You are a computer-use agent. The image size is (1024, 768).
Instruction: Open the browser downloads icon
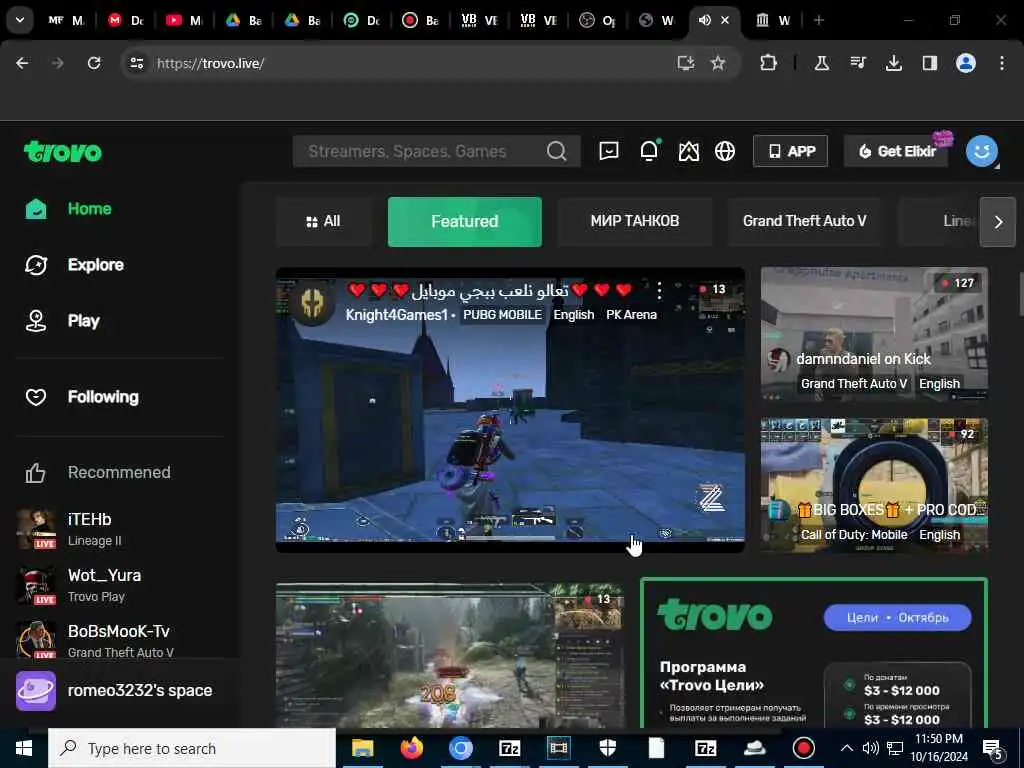[x=893, y=63]
